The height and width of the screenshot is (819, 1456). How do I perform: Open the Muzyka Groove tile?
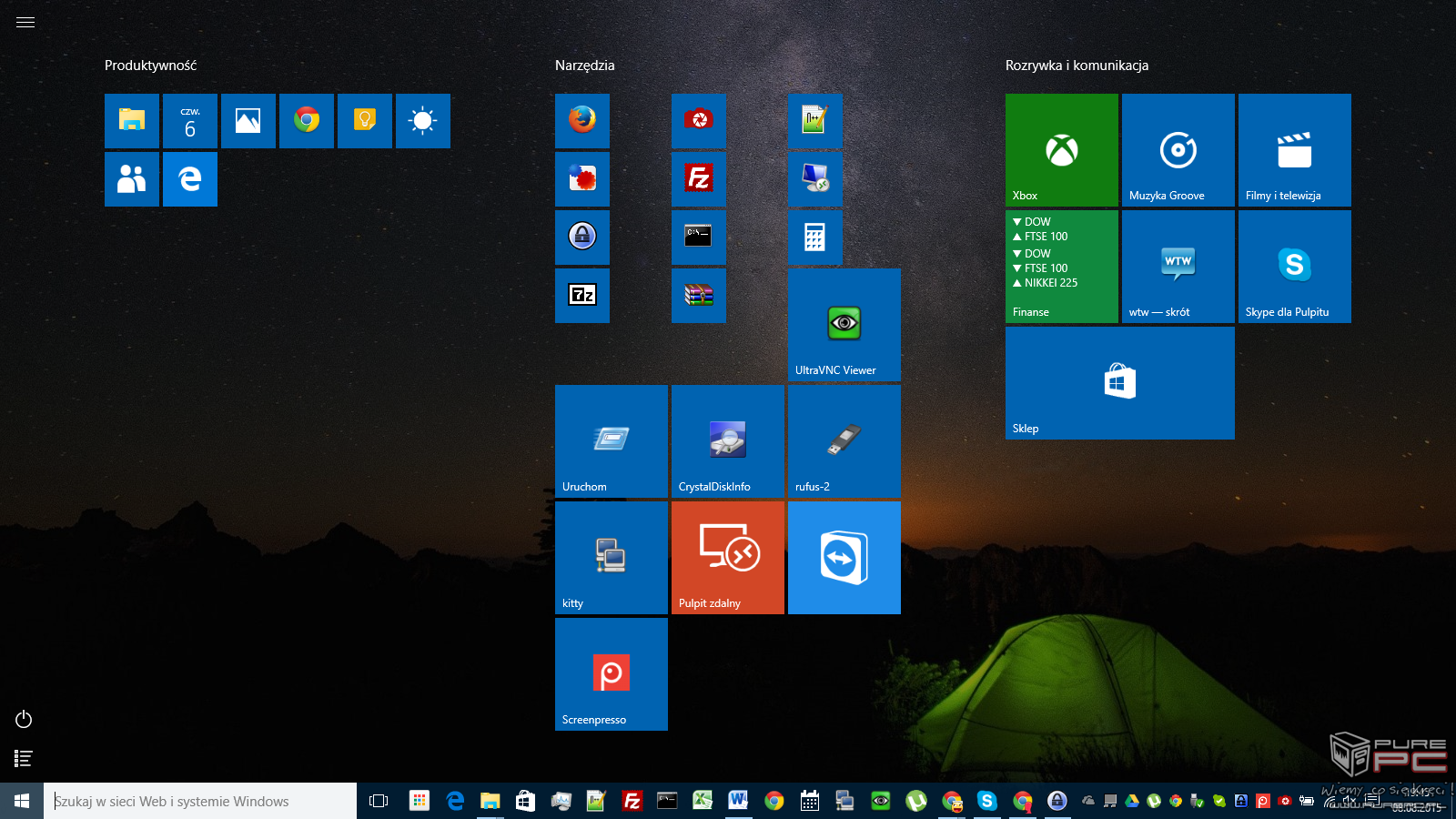click(1178, 150)
